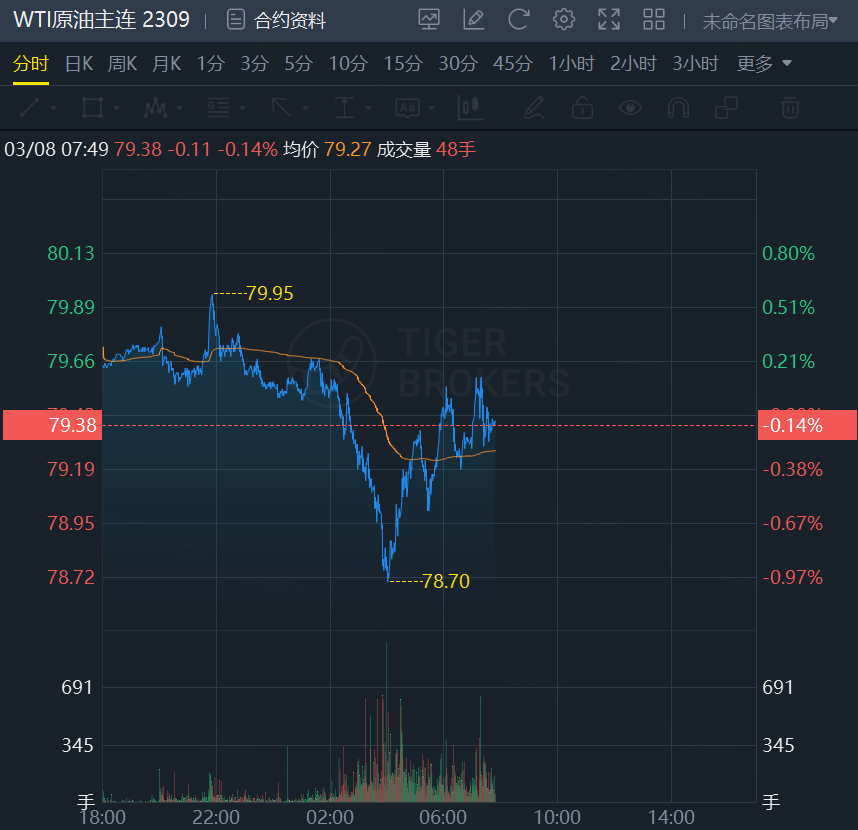This screenshot has height=830, width=858.
Task: Expand the 更多 timeframes dropdown
Action: [x=765, y=64]
